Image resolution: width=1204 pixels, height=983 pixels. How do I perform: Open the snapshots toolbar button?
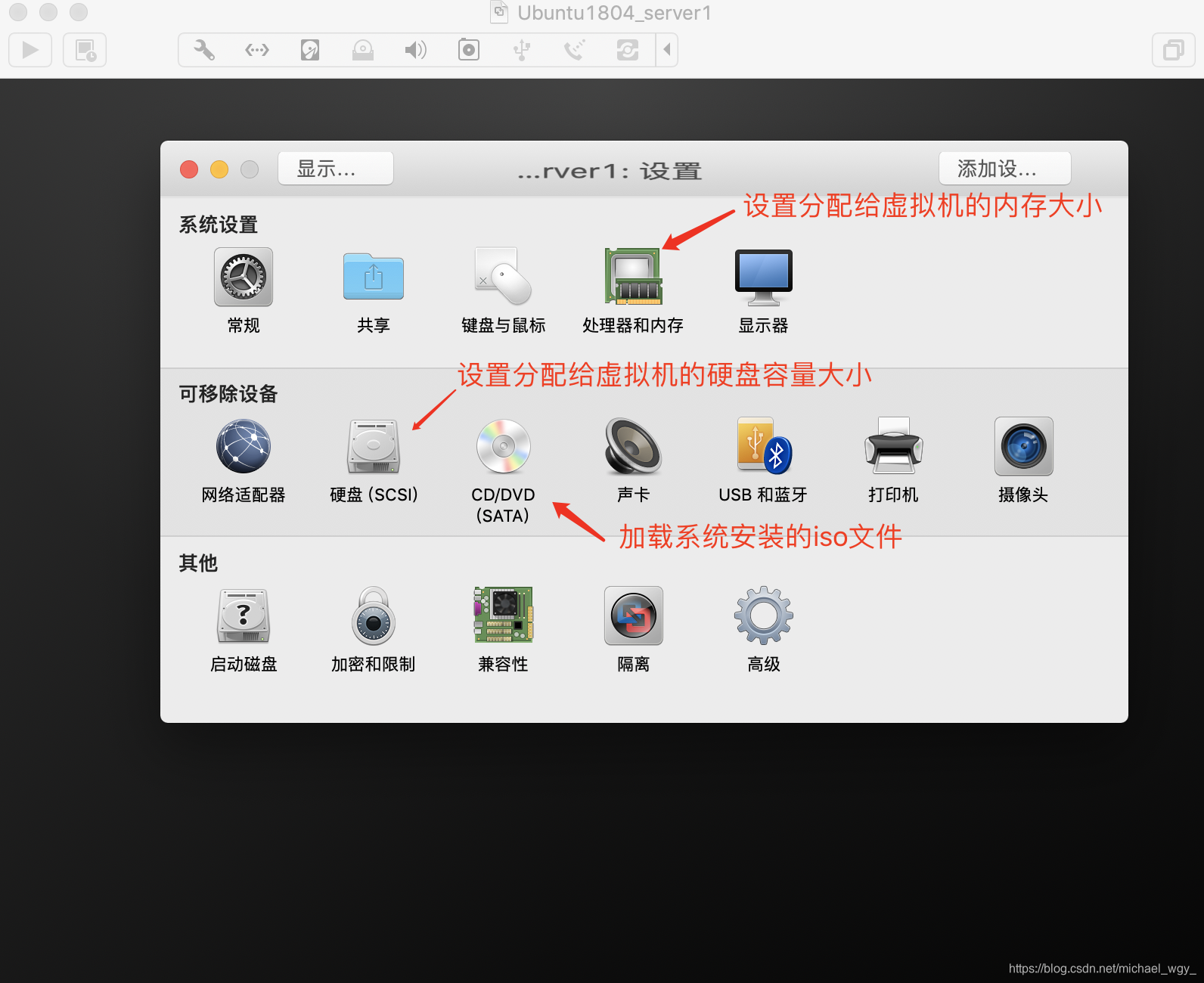click(85, 50)
